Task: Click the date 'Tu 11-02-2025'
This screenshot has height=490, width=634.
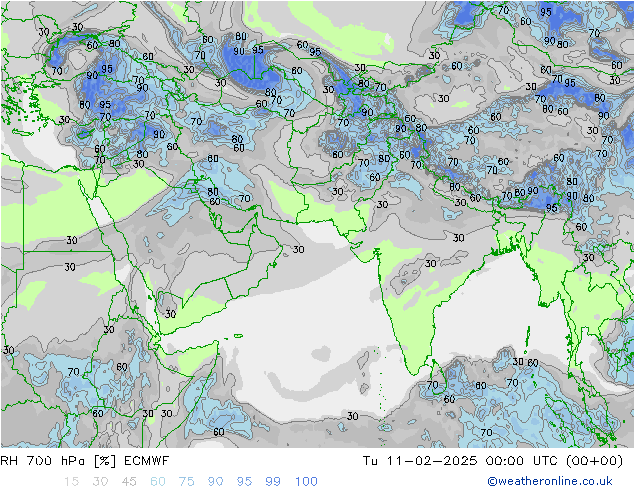Action: click(419, 461)
